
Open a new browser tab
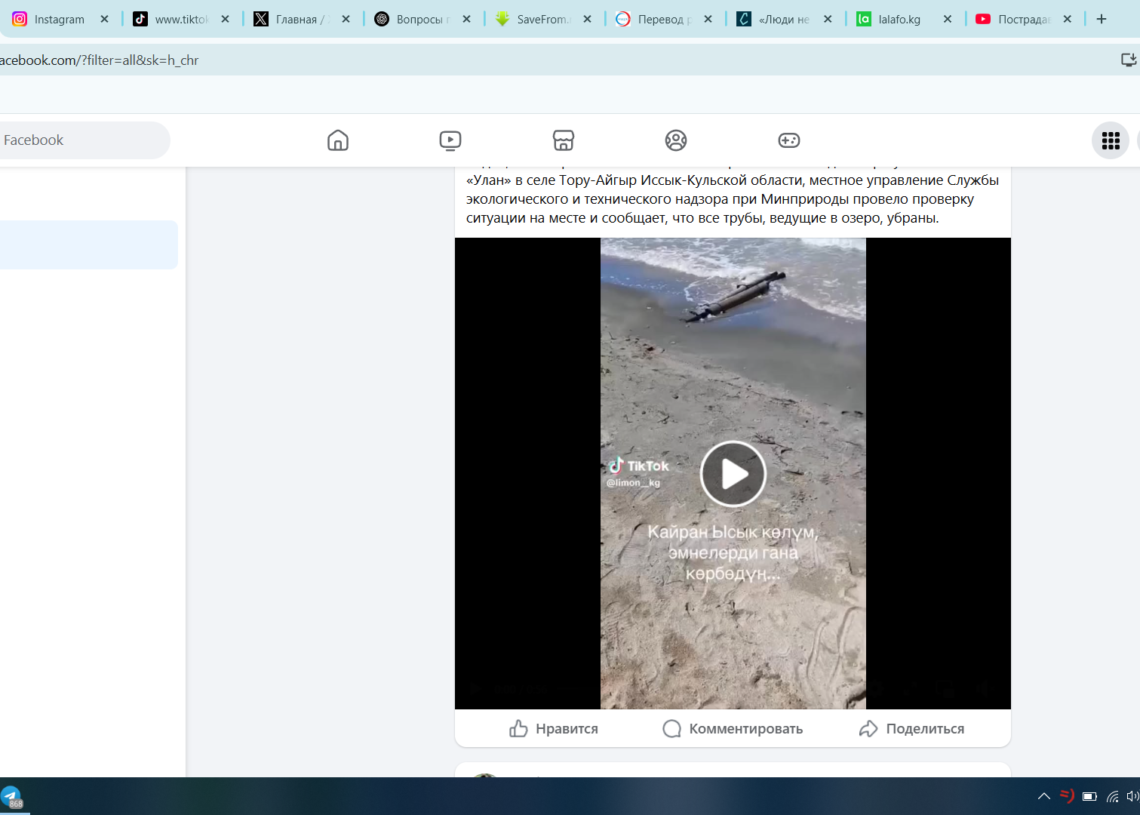click(x=1101, y=19)
